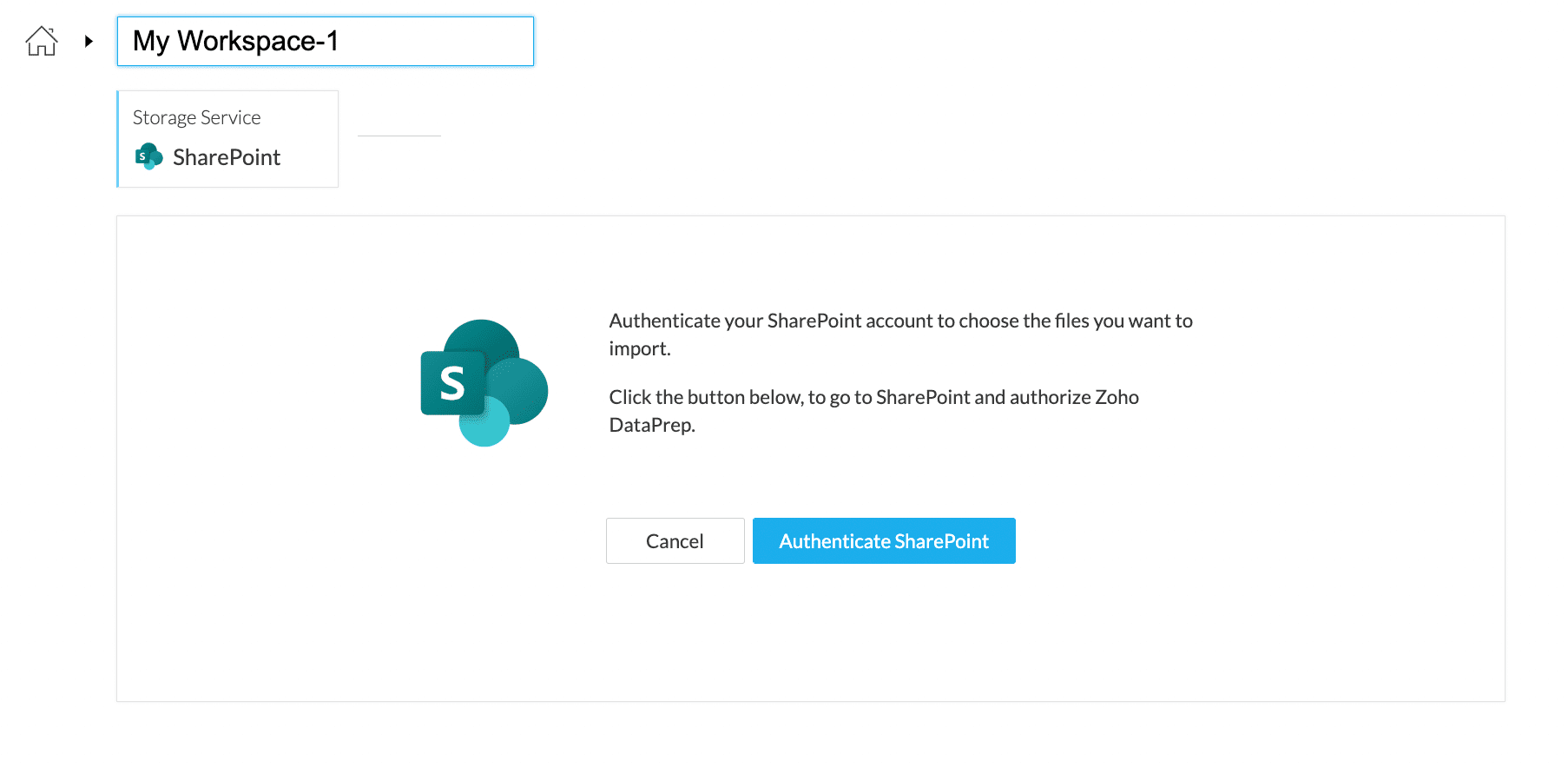Screen dimensions: 1568x768
Task: Click the word 'DataPrep.' in the instructions
Action: 651,425
